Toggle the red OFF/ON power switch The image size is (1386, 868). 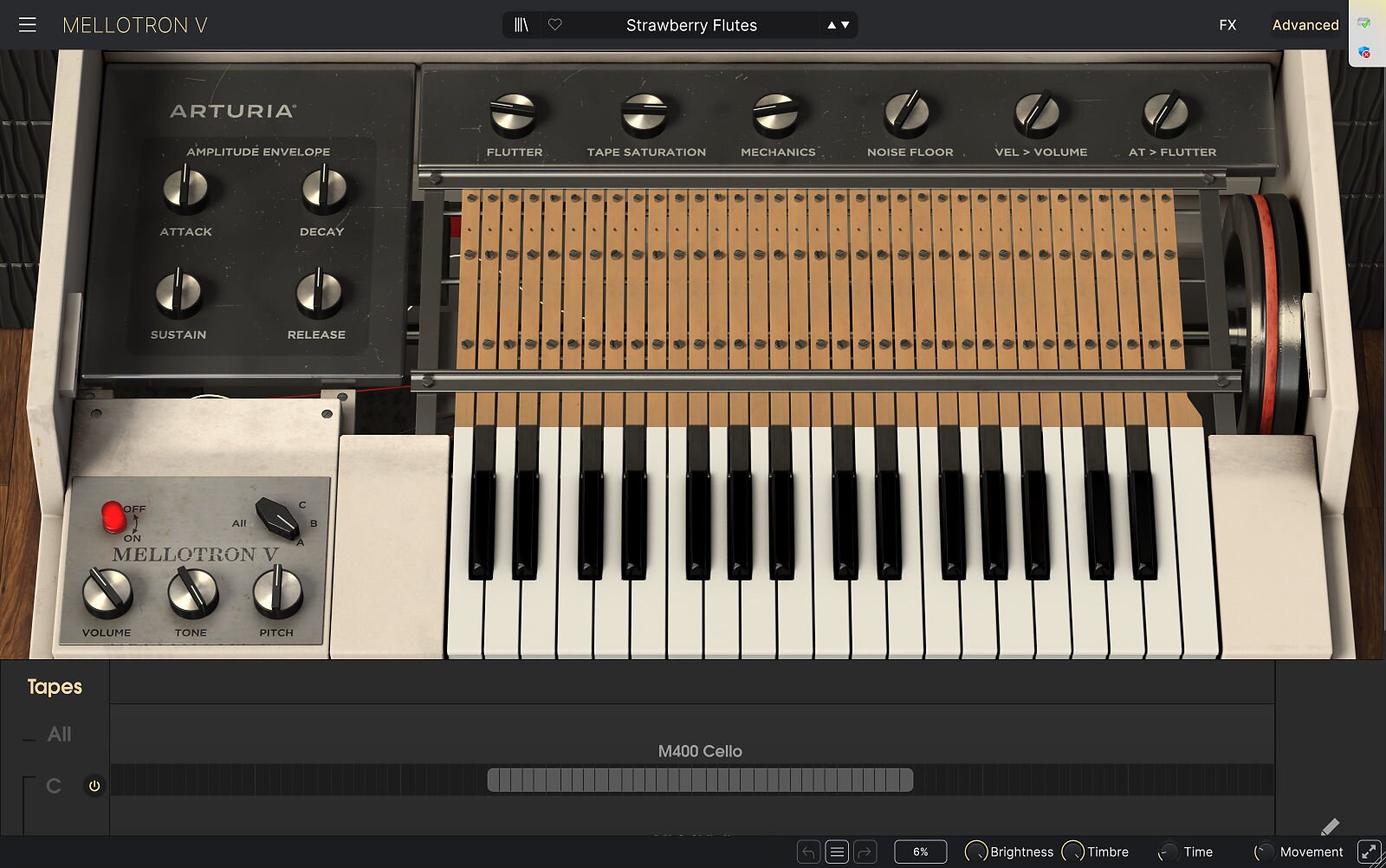pos(113,517)
